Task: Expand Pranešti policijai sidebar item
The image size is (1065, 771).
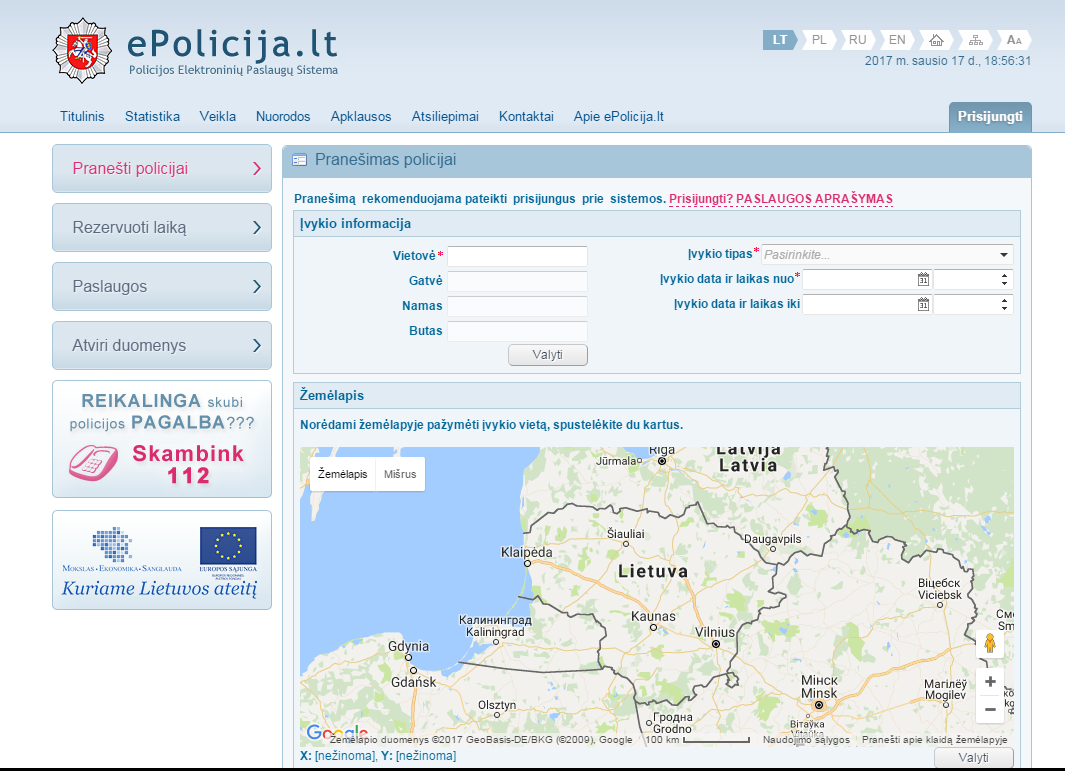Action: click(x=162, y=168)
